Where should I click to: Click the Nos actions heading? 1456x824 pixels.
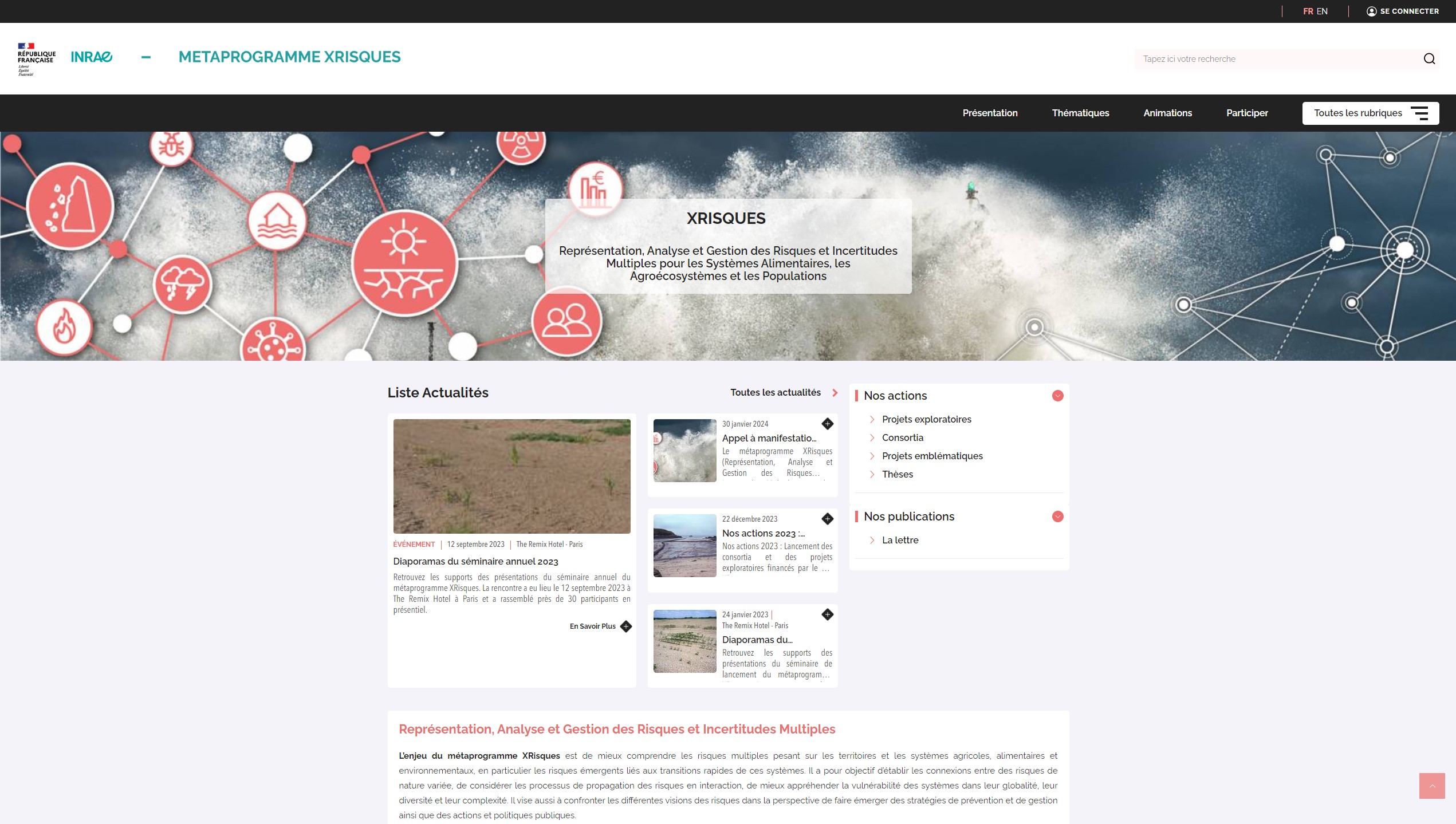pyautogui.click(x=895, y=396)
